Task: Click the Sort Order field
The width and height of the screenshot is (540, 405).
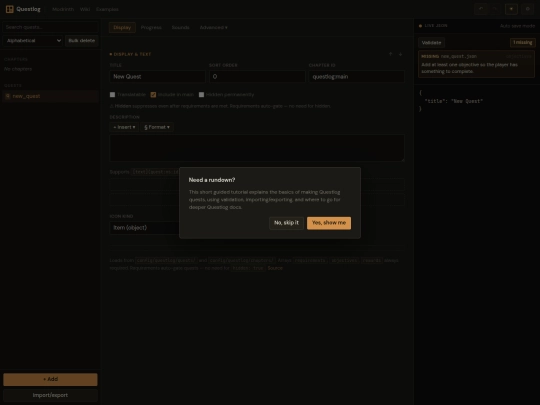Action: (x=257, y=76)
